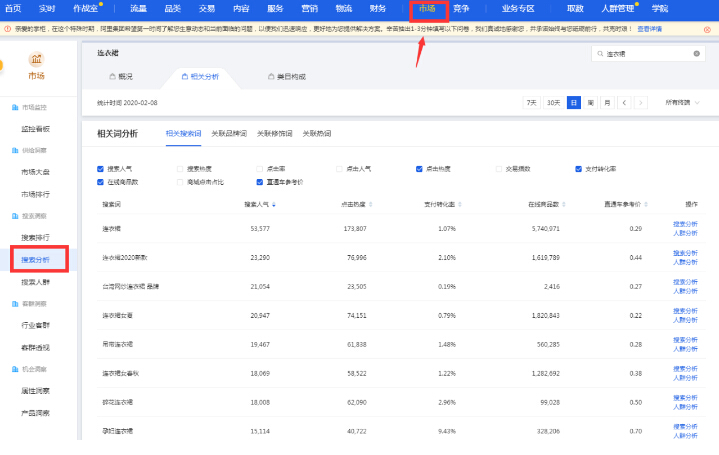Go to next date with right arrow

[x=642, y=102]
